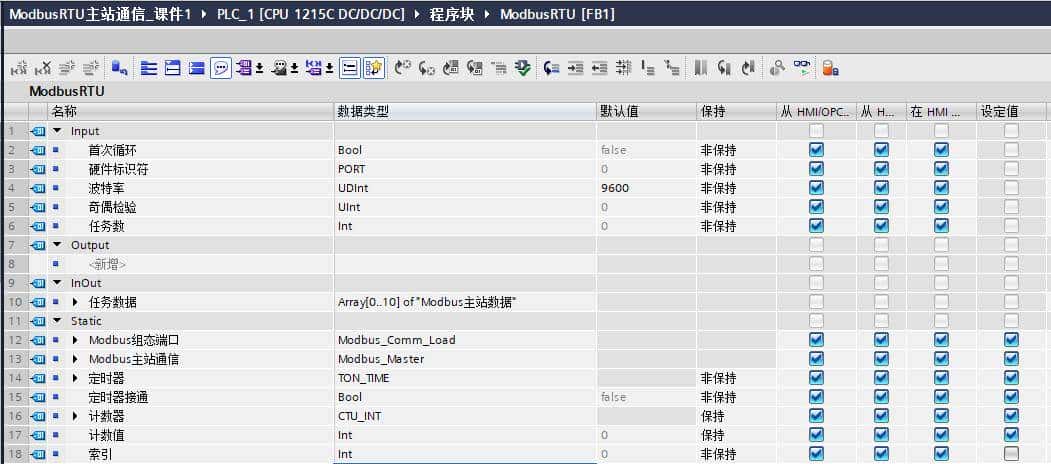The image size is (1051, 464).
Task: Uncheck 在 HMI checkbox for 硬件标识符
Action: 942,169
